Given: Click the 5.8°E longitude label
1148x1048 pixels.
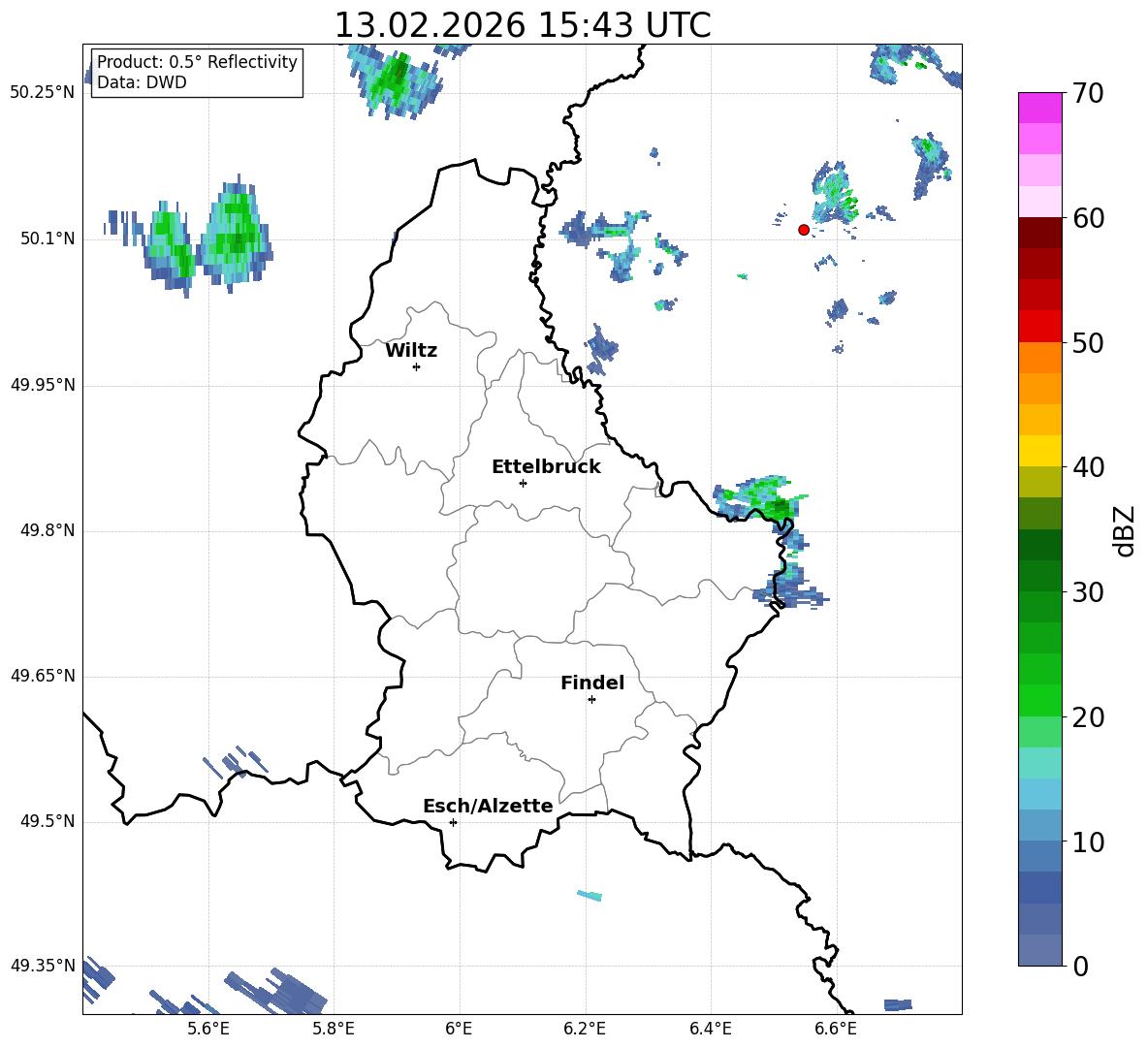Looking at the screenshot, I should (x=334, y=1029).
